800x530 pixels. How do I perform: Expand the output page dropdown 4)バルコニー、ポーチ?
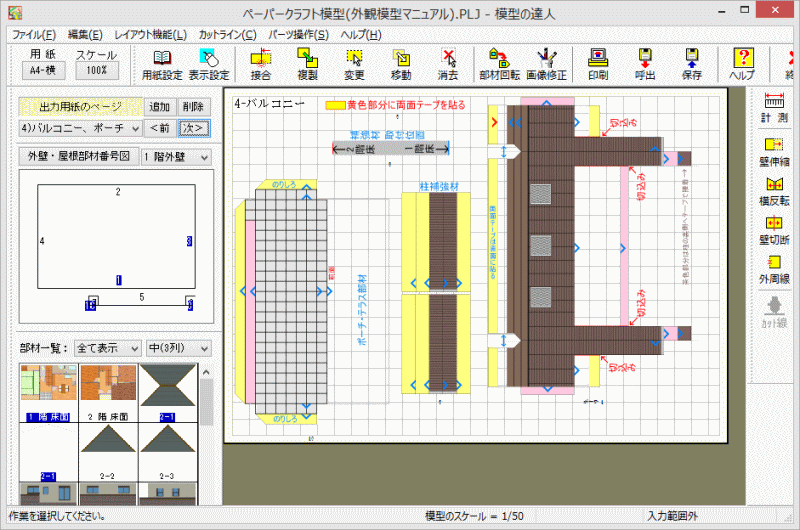click(x=133, y=128)
